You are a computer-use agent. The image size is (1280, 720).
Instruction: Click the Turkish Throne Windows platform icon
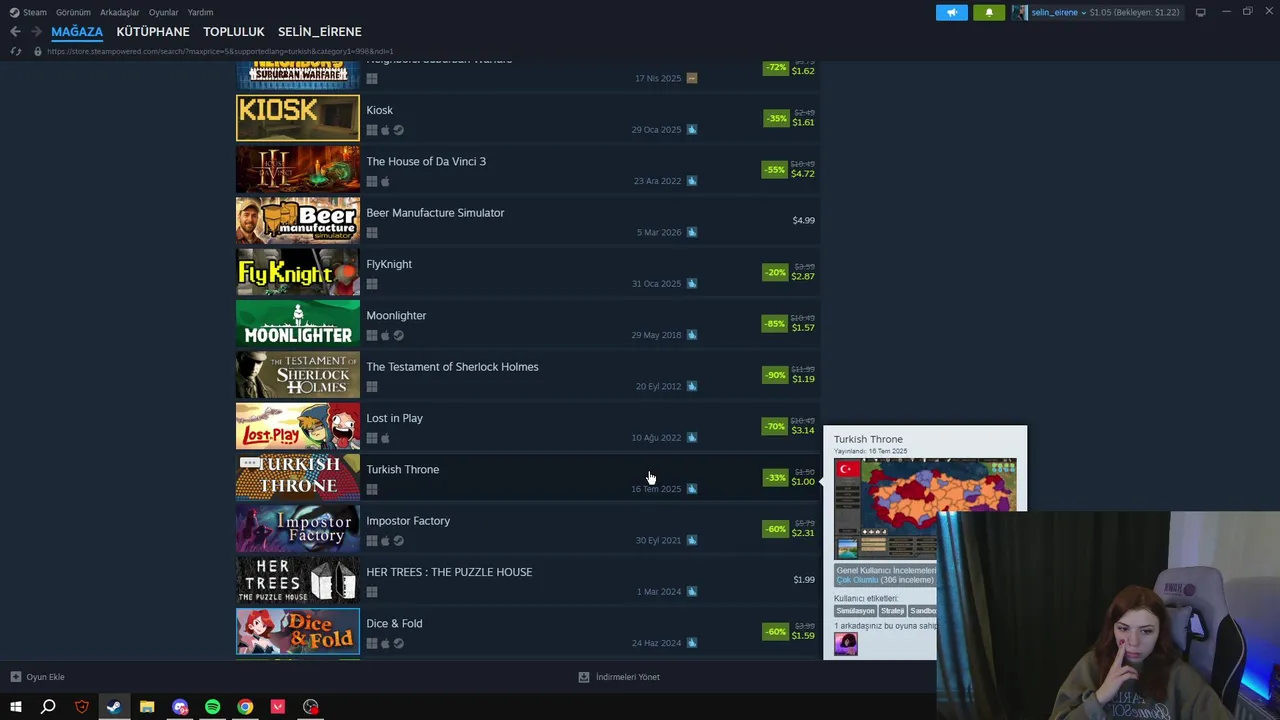point(372,489)
